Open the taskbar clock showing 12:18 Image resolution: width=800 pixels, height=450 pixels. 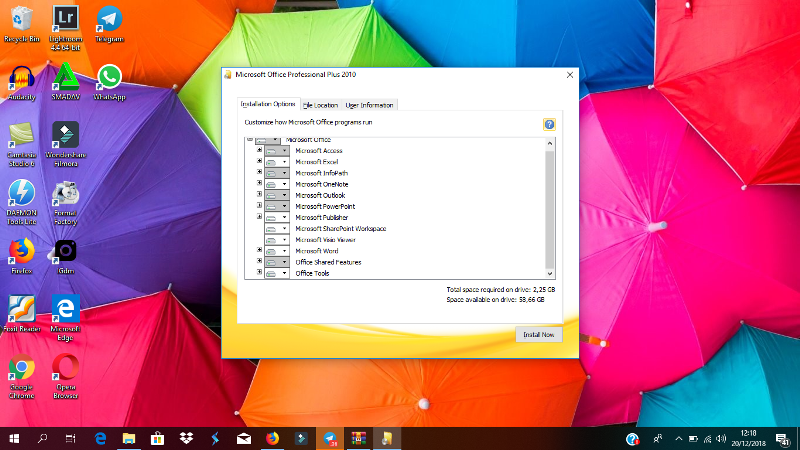(749, 438)
